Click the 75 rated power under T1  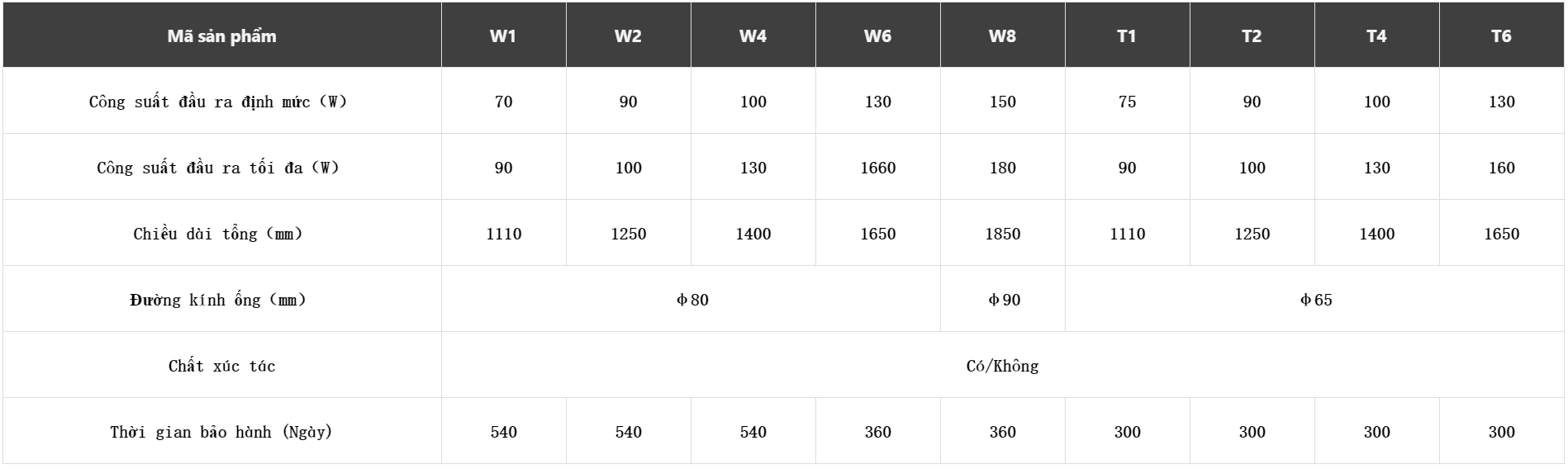click(x=1128, y=102)
